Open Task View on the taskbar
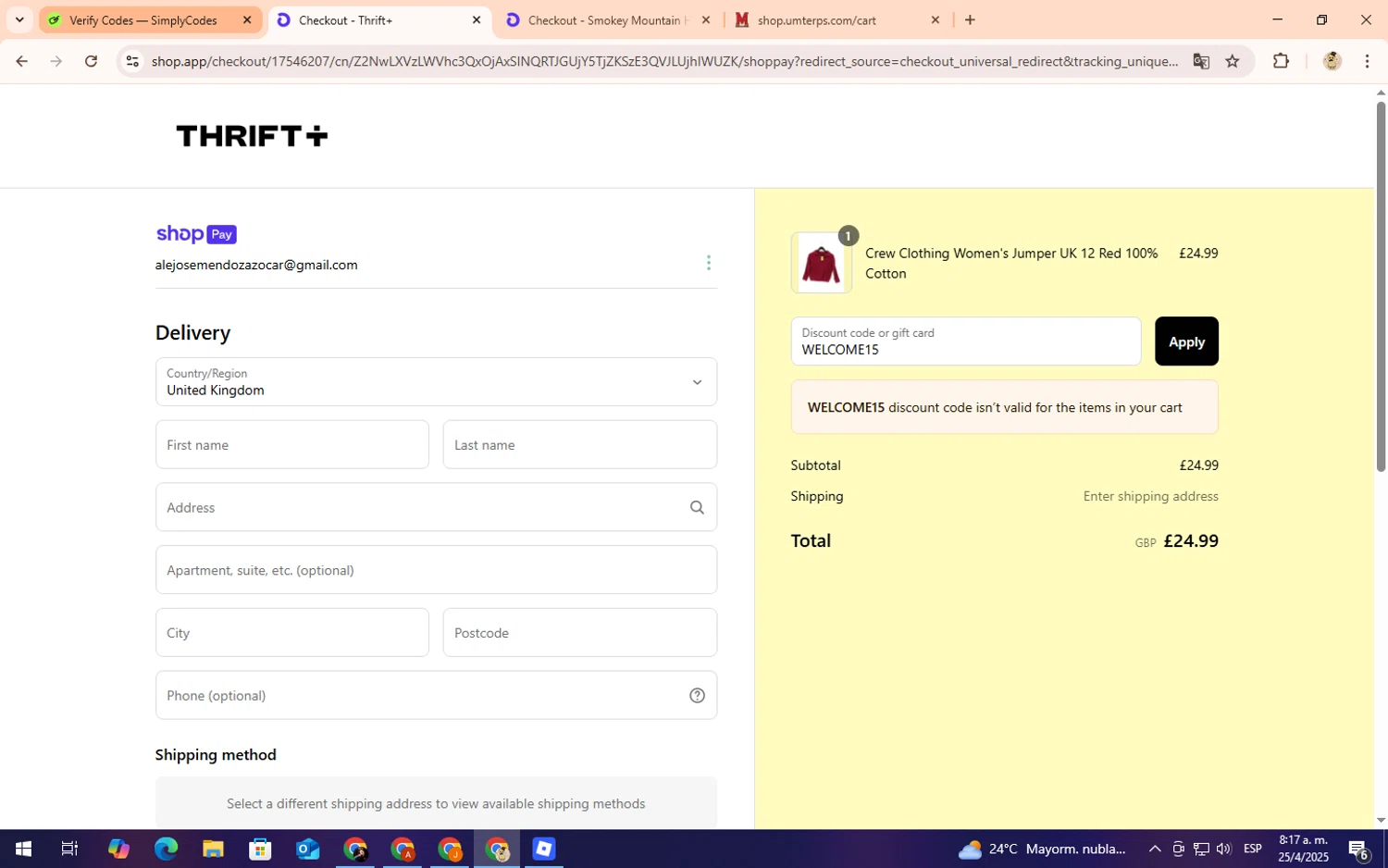 click(x=69, y=849)
